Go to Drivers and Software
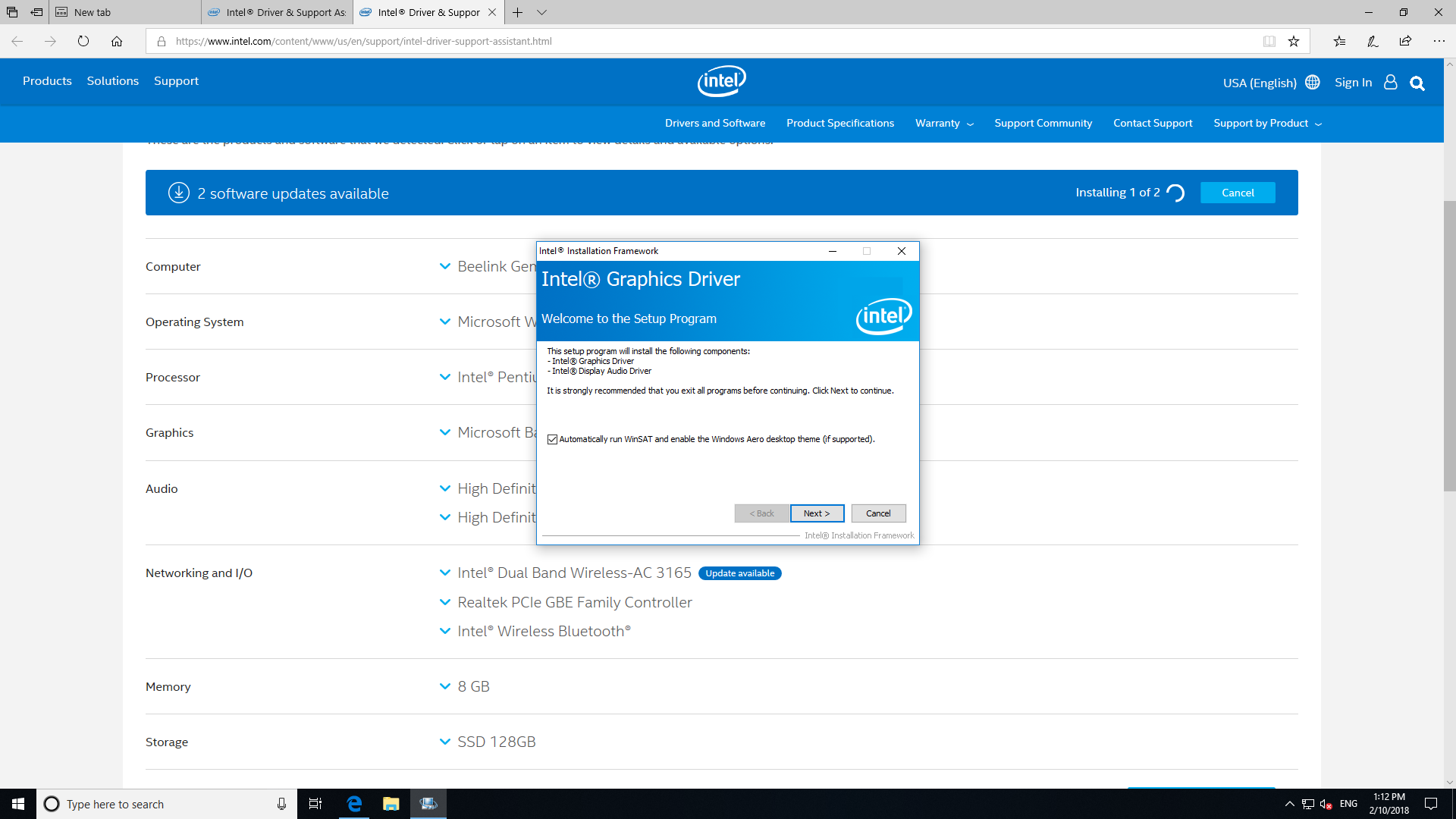Image resolution: width=1456 pixels, height=819 pixels. tap(715, 123)
